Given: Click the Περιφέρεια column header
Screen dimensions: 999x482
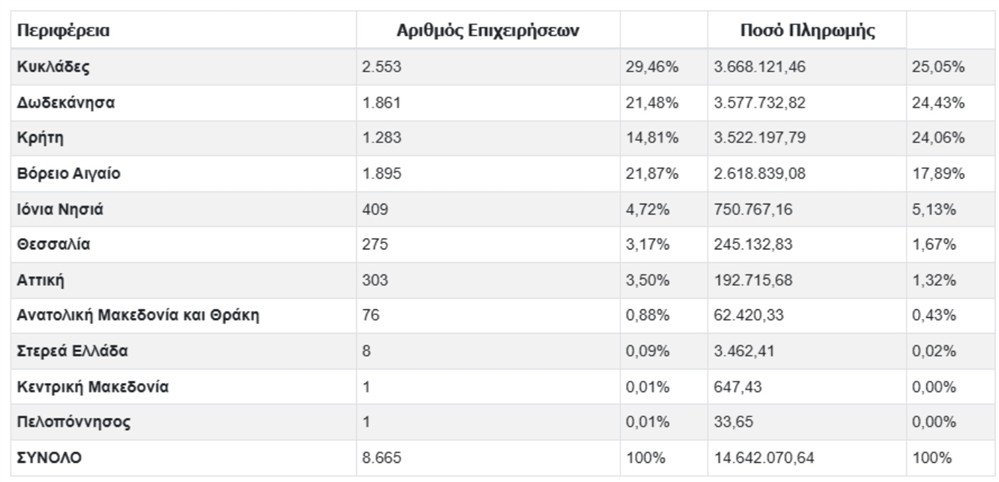Looking at the screenshot, I should coord(64,31).
